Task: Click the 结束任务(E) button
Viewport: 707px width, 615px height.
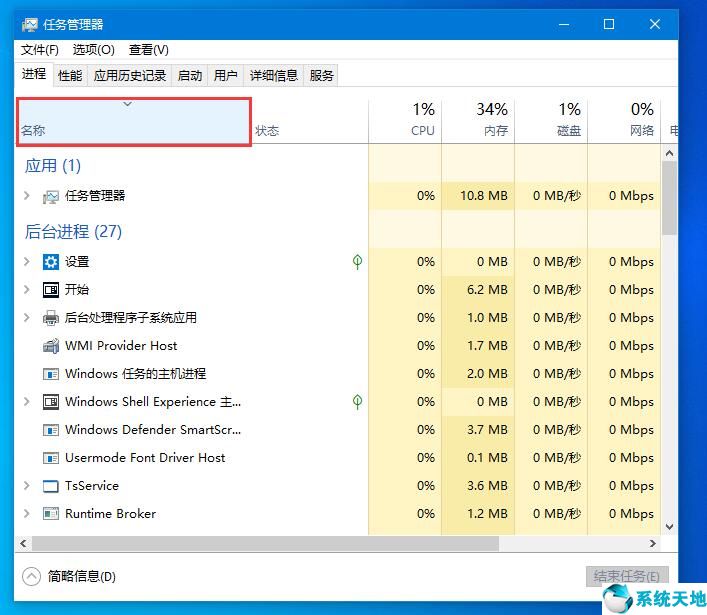Action: pos(627,576)
